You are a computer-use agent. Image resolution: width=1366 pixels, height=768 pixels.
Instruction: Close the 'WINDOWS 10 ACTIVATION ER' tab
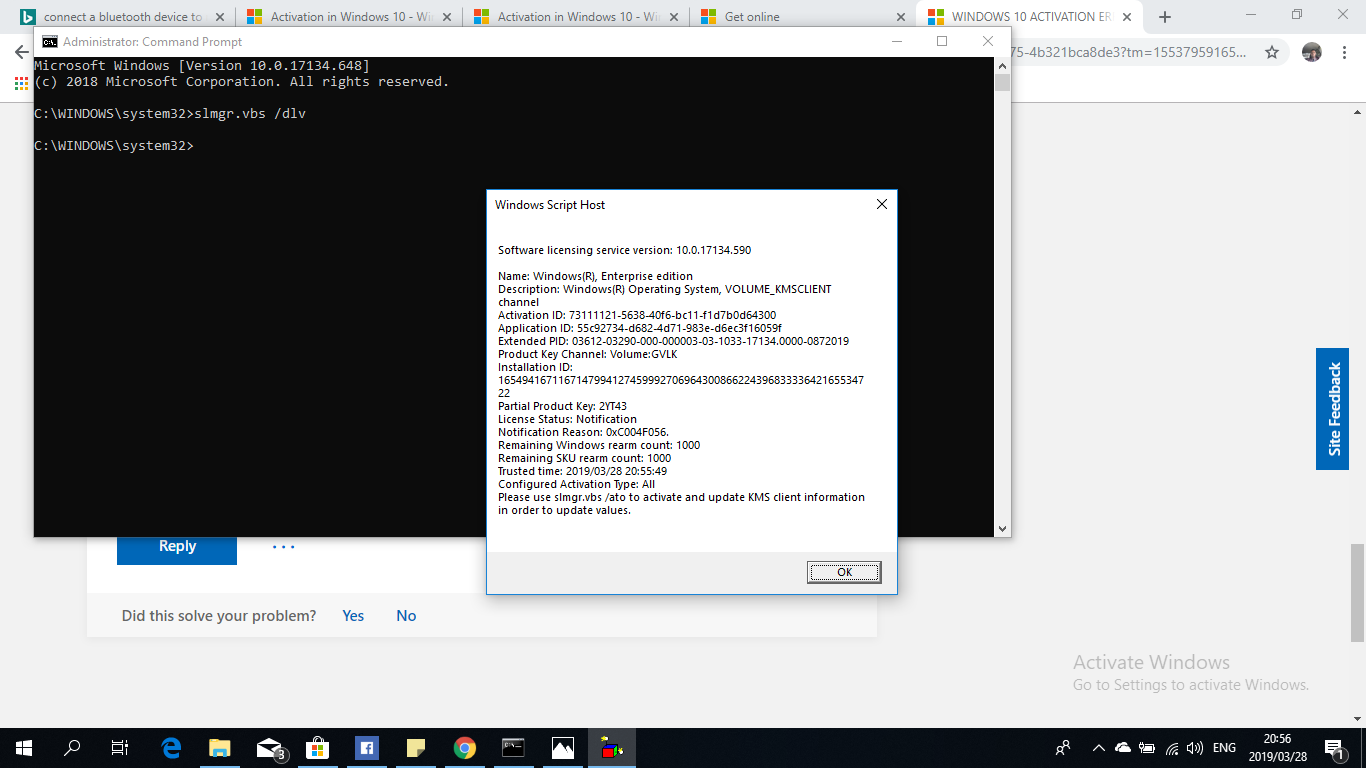(x=1127, y=17)
